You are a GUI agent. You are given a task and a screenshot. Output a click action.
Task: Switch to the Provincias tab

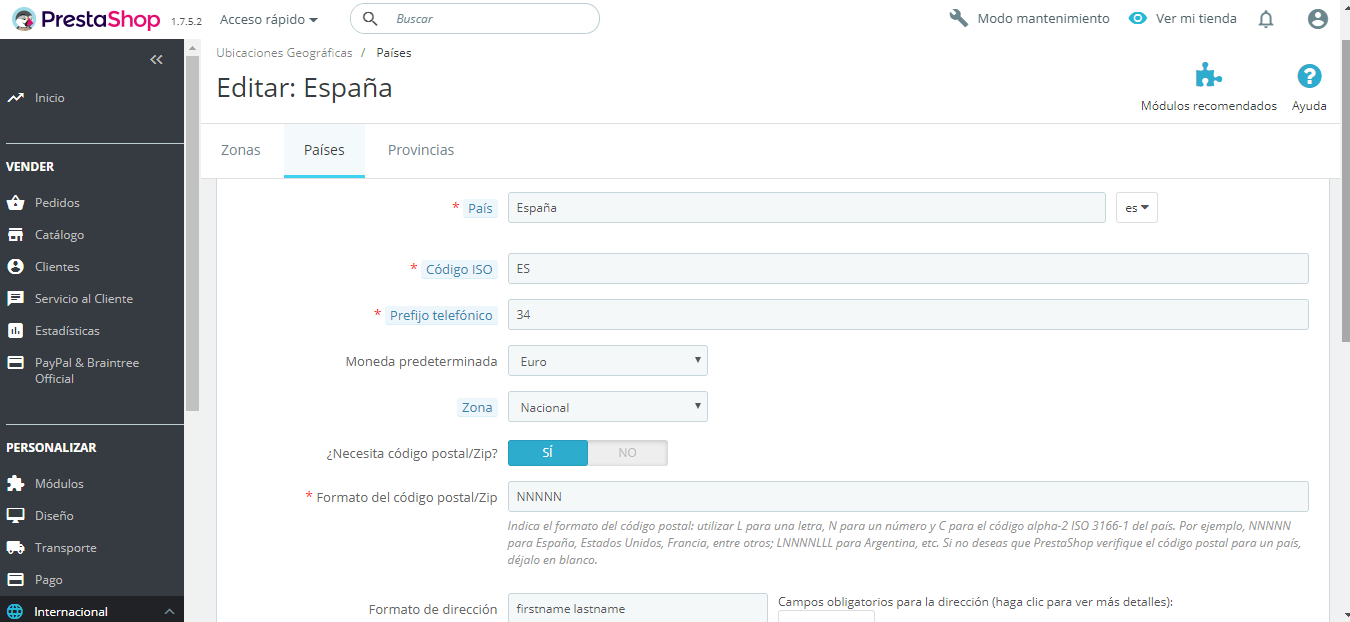[421, 150]
